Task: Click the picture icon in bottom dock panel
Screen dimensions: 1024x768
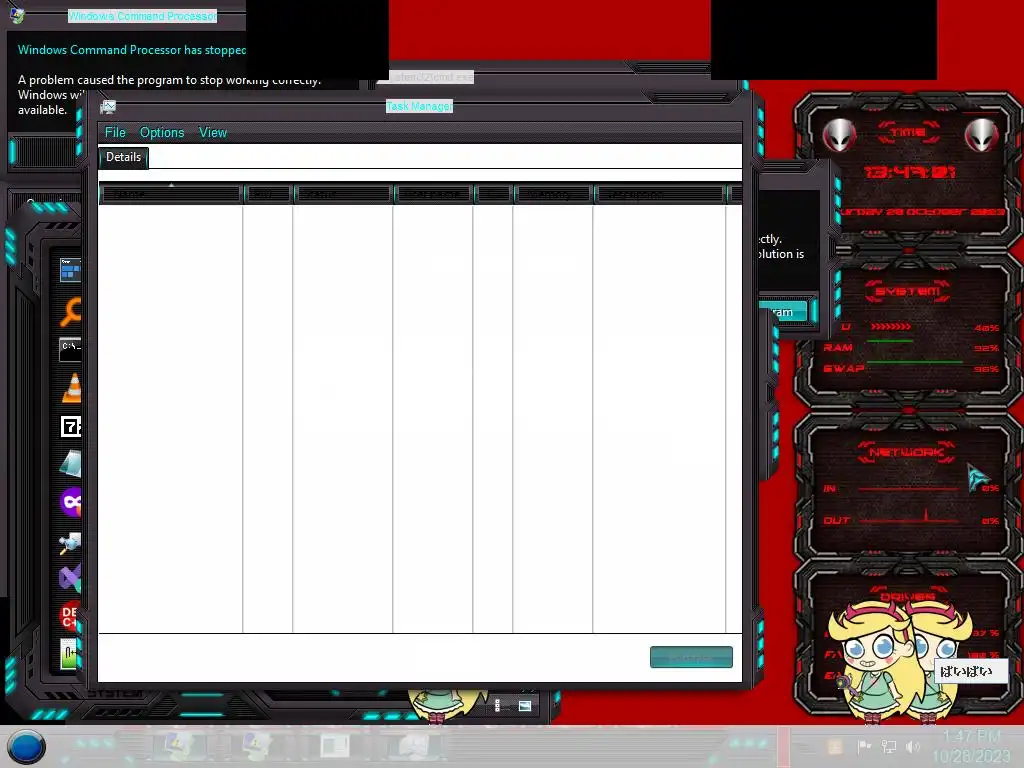Action: click(525, 705)
